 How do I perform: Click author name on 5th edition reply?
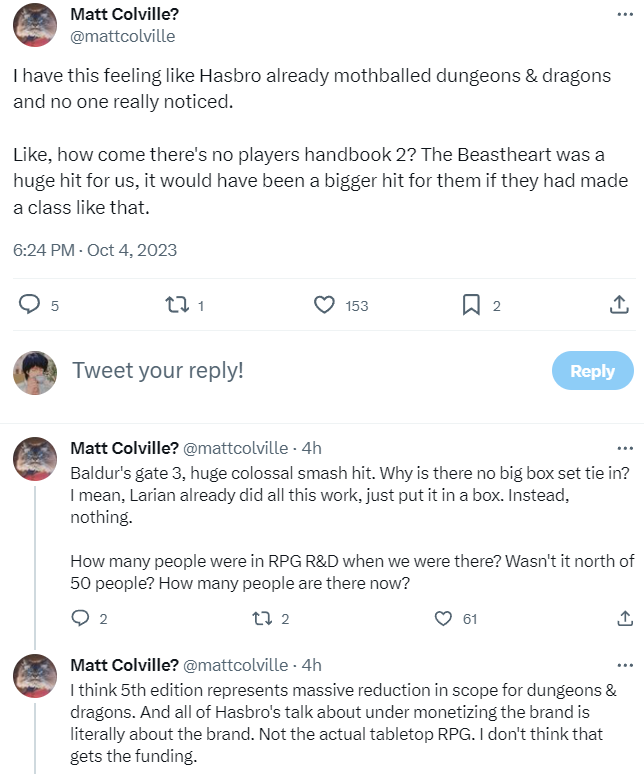(125, 665)
